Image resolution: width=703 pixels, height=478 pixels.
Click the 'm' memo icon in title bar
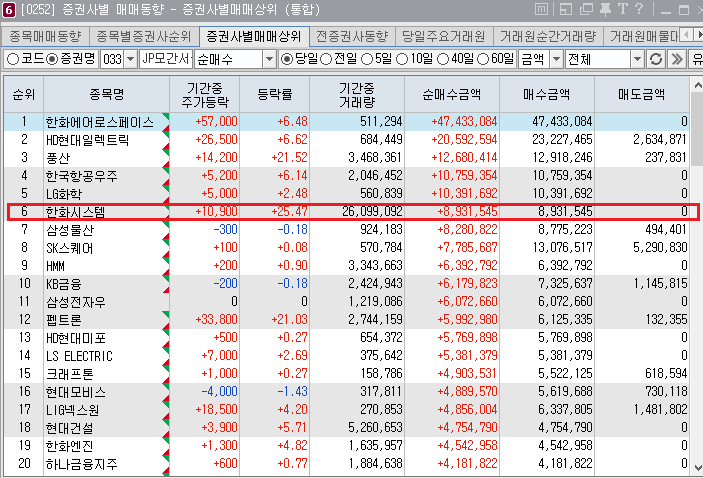[542, 9]
